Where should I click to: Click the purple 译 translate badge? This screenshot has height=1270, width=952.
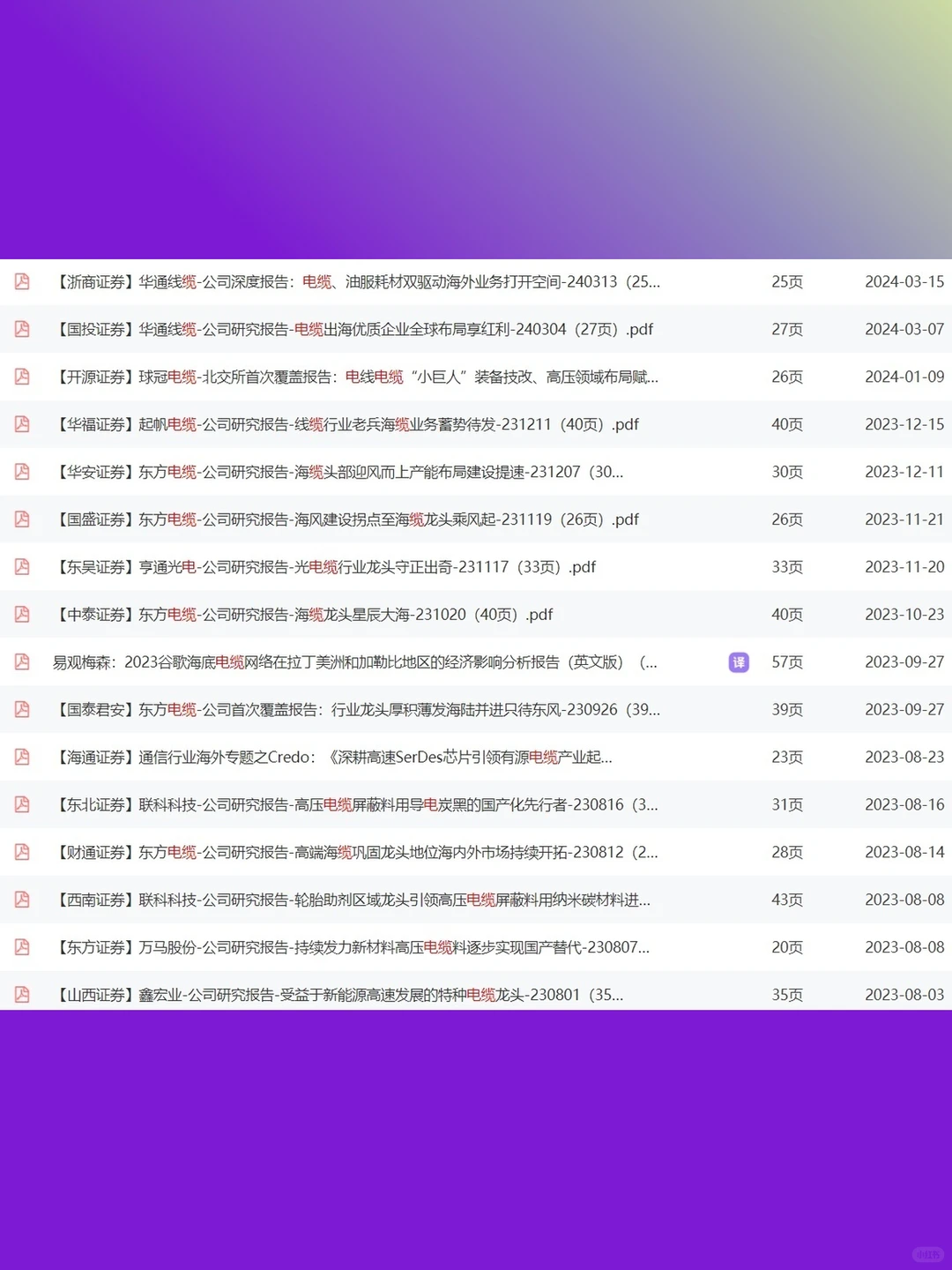(x=739, y=662)
